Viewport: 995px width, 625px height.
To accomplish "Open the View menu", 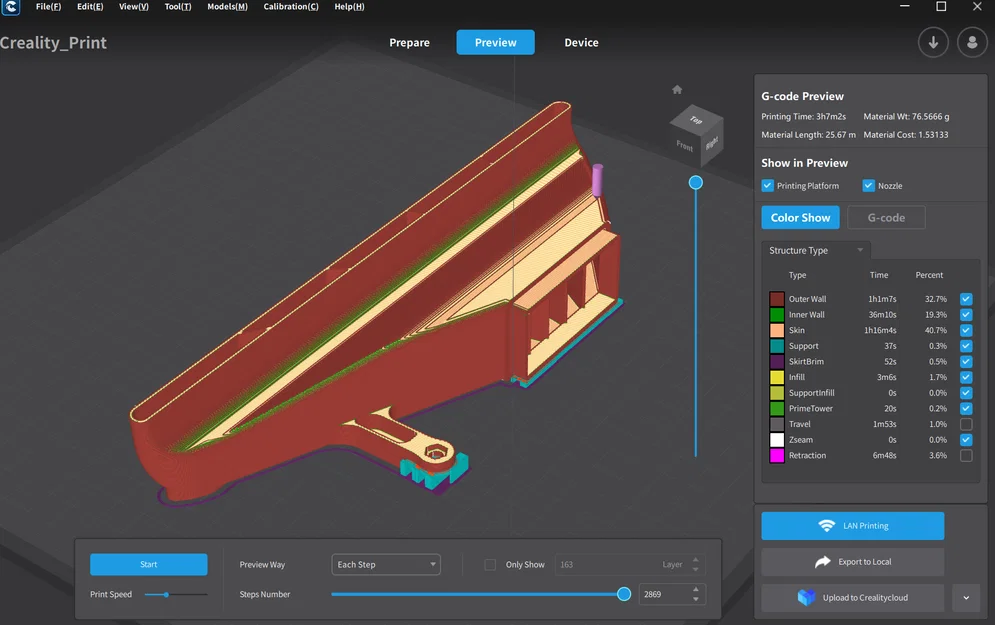I will [x=134, y=6].
